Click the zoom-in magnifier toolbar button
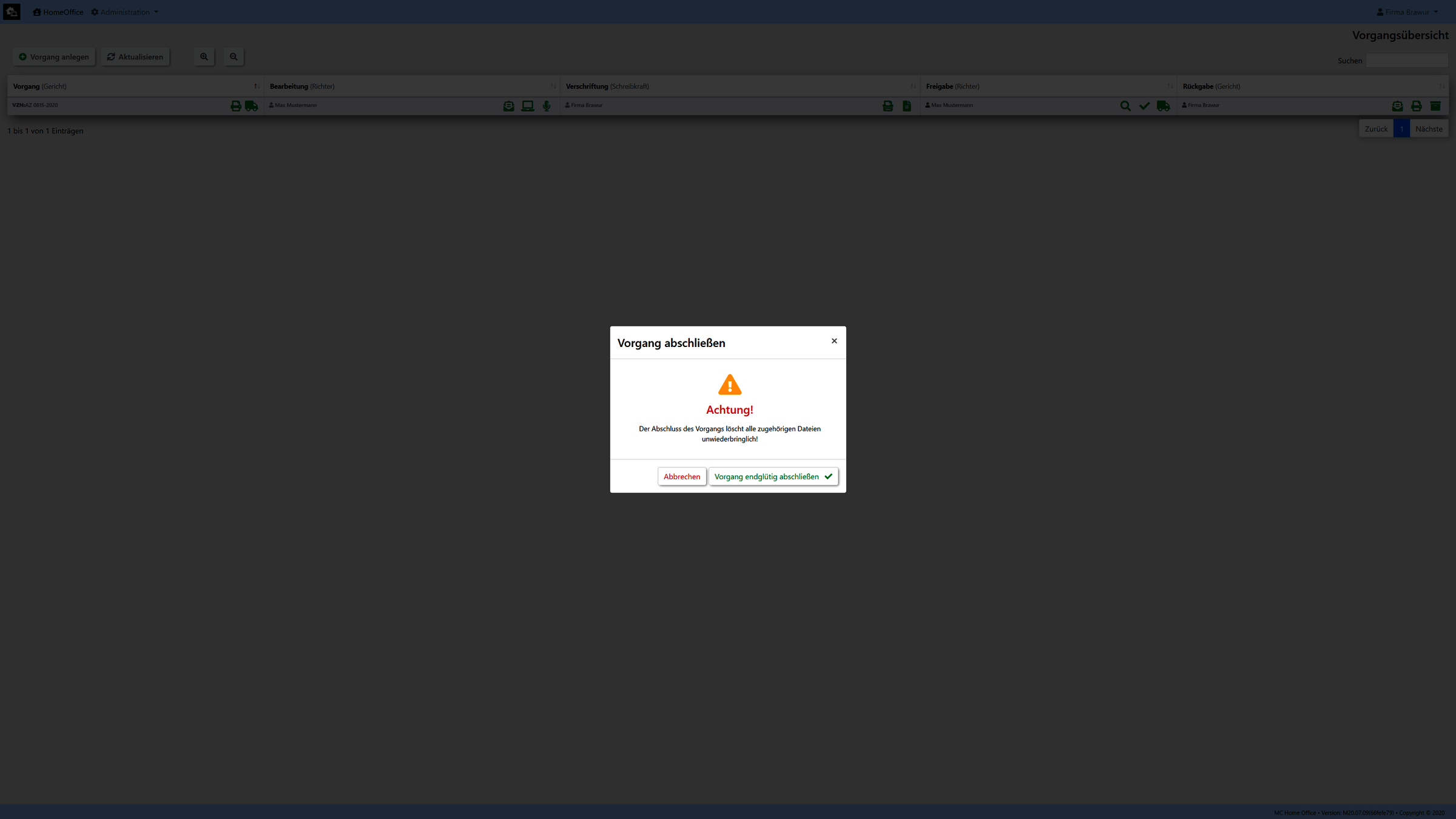Screen dimensions: 1456x819 (x=204, y=57)
